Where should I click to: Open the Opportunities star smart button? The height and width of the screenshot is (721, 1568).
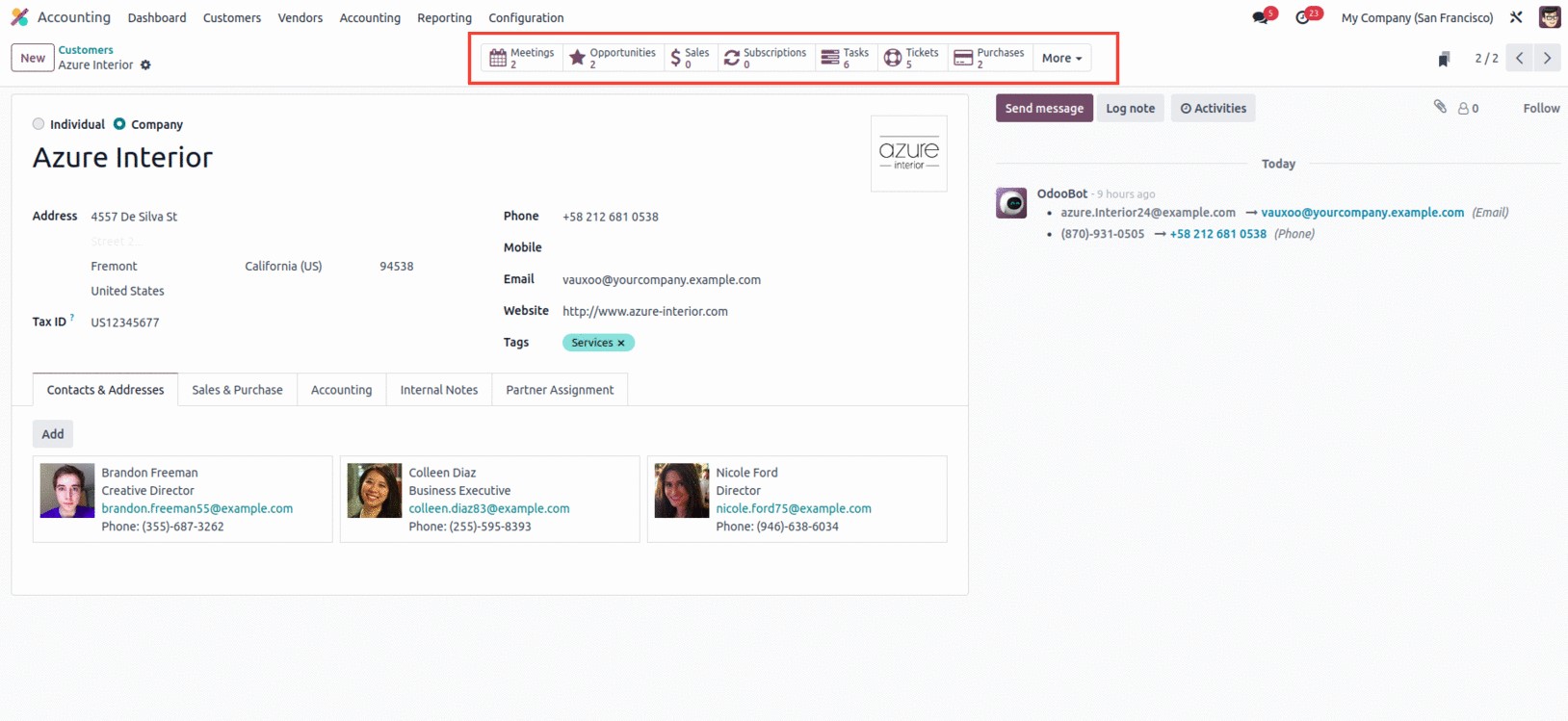coord(613,58)
